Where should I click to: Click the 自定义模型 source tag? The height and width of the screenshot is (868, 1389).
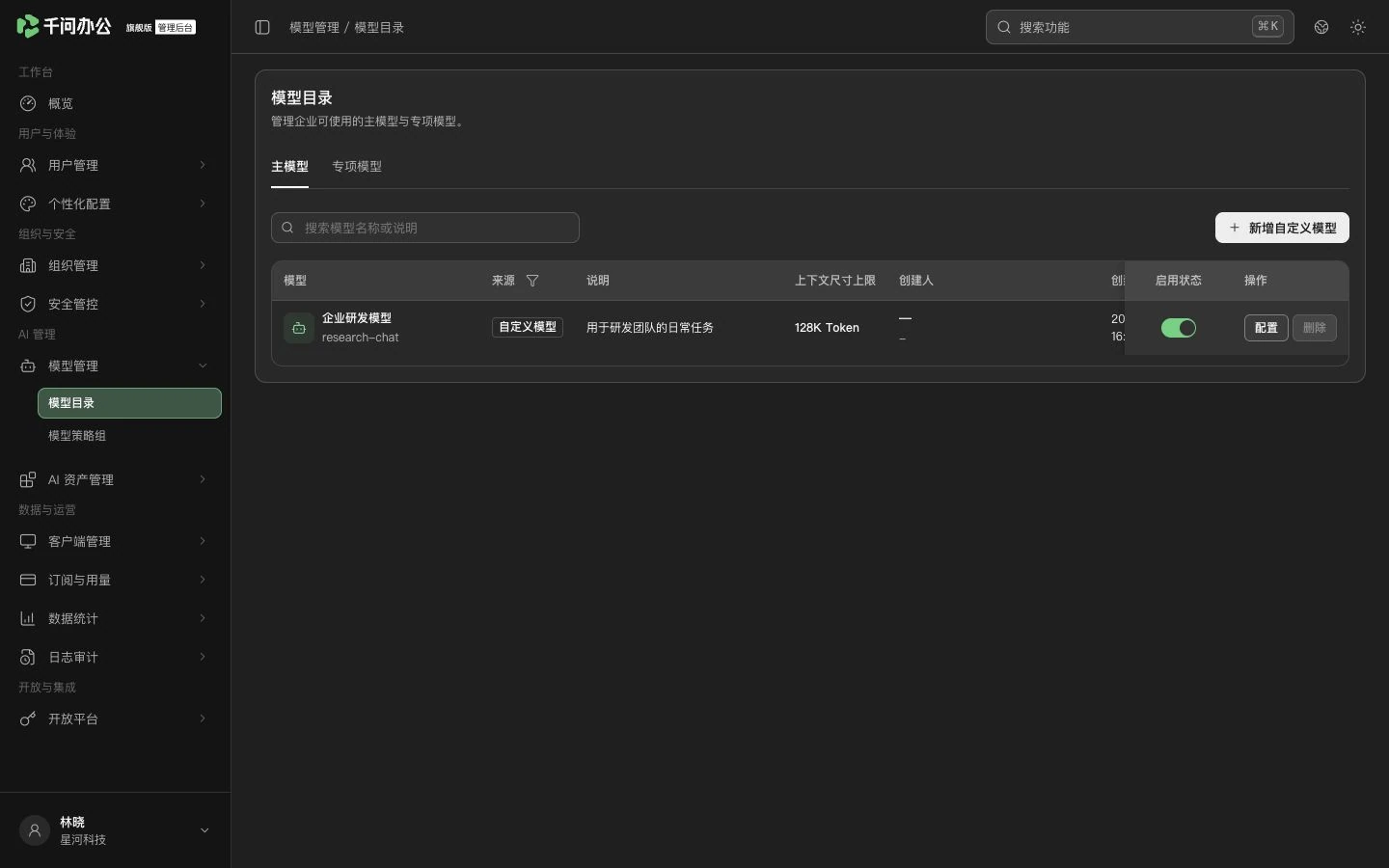528,328
